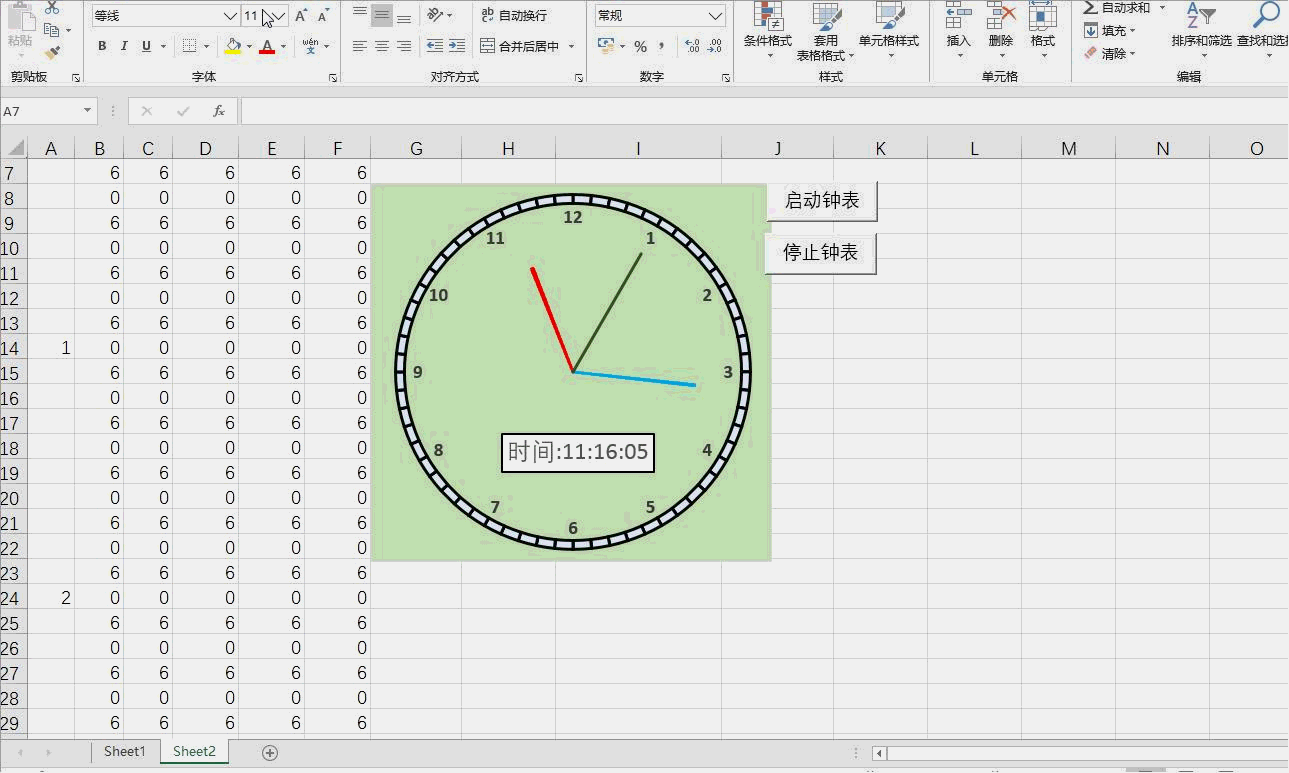Click accounting number format icon
This screenshot has width=1289, height=773.
605,46
